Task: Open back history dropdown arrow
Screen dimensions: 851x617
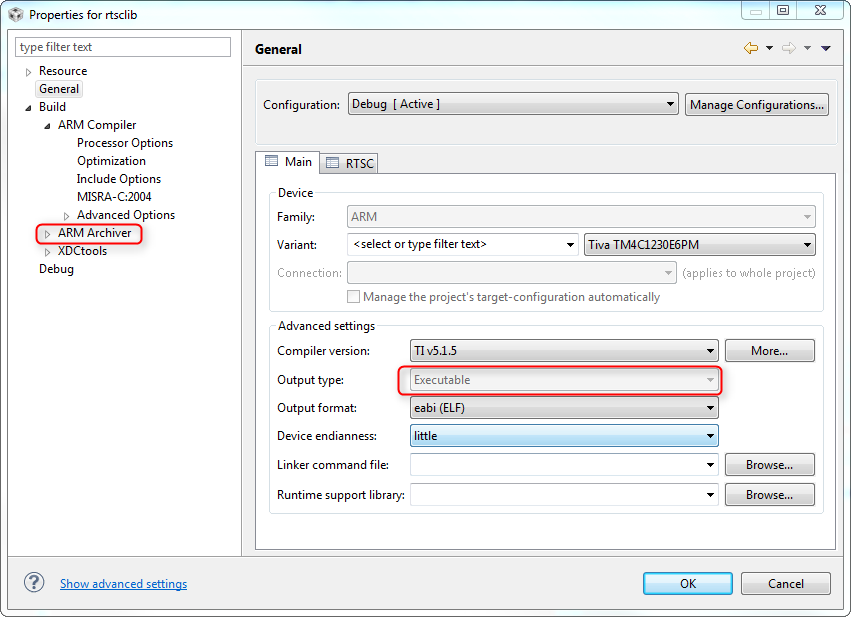Action: tap(769, 48)
